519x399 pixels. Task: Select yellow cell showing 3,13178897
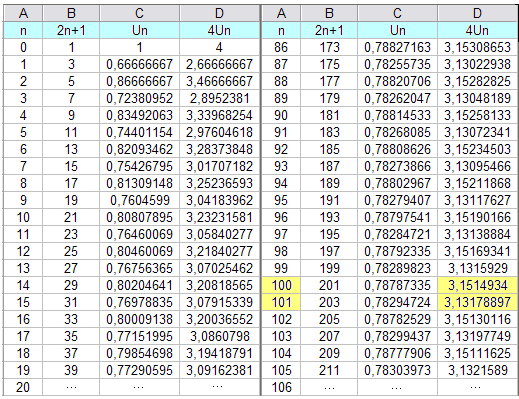(x=477, y=302)
